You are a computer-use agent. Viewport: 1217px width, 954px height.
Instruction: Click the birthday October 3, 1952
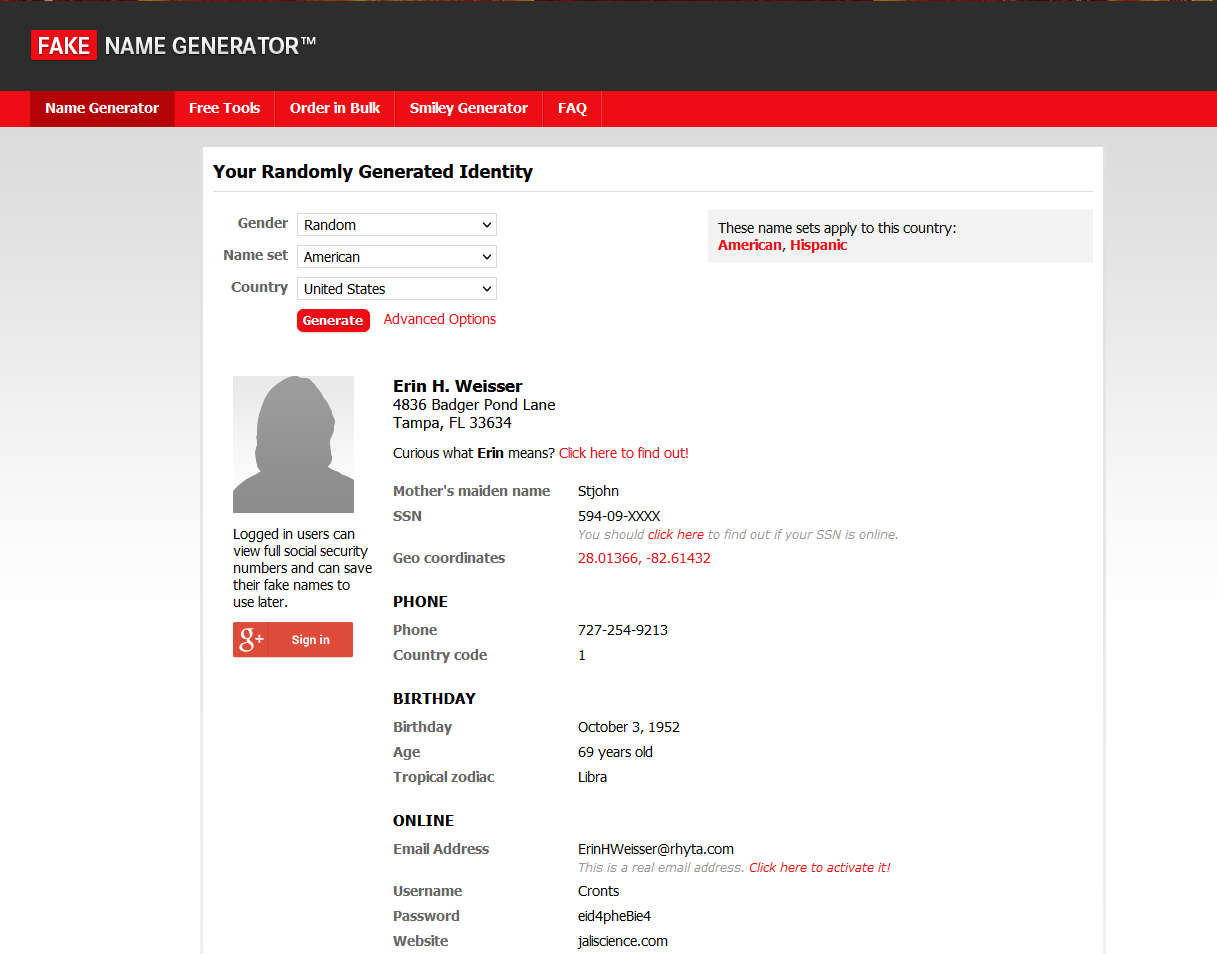pos(629,727)
